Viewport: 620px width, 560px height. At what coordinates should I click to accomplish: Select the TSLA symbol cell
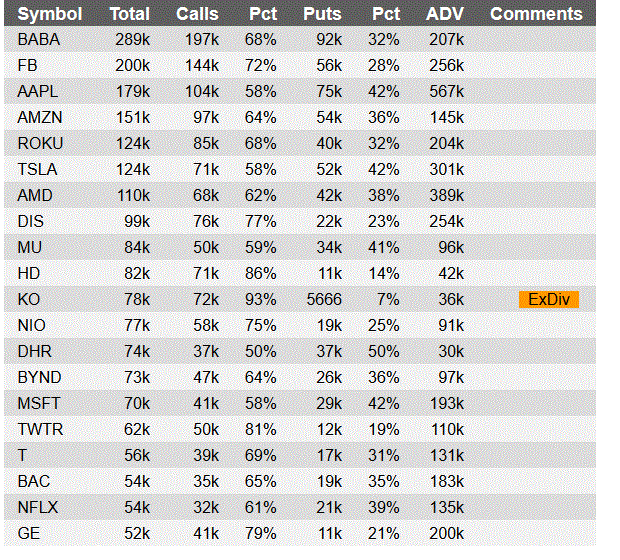click(x=38, y=170)
